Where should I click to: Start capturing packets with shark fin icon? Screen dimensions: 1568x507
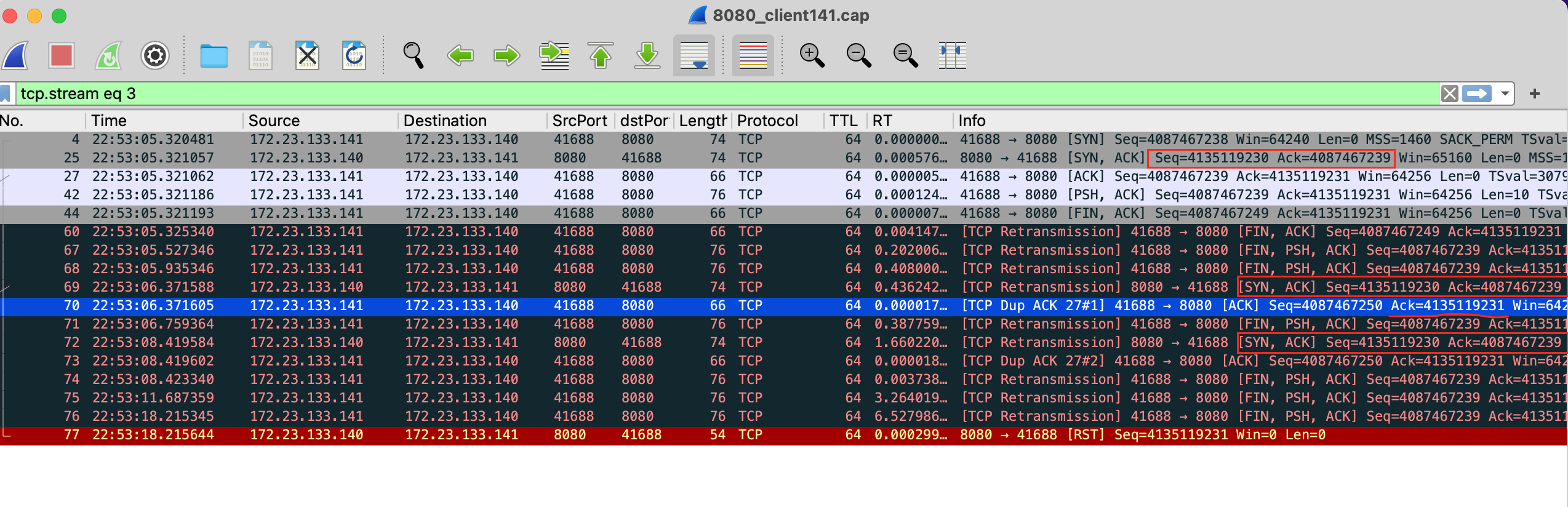tap(16, 56)
